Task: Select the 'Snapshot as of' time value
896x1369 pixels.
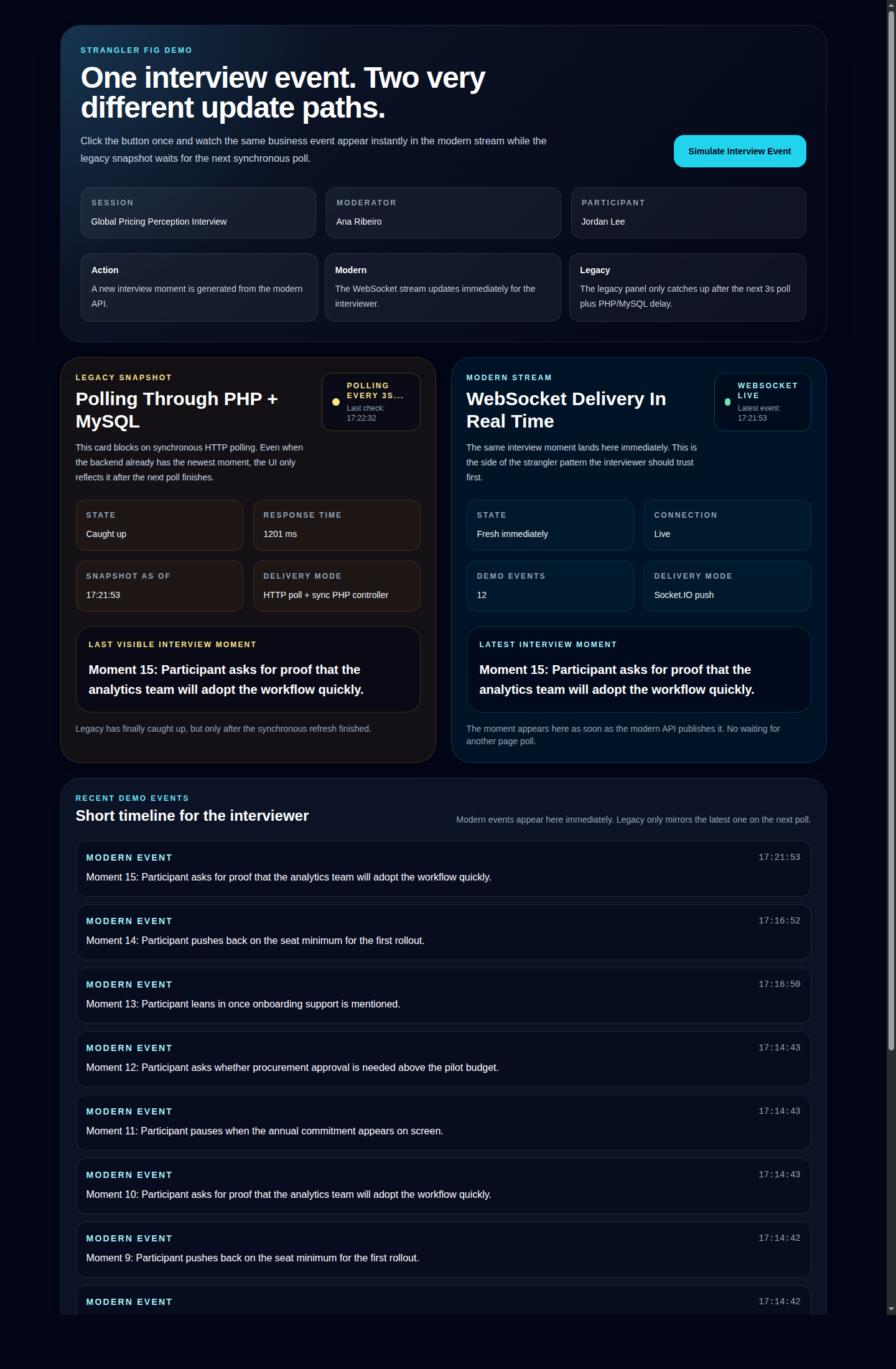Action: 103,595
